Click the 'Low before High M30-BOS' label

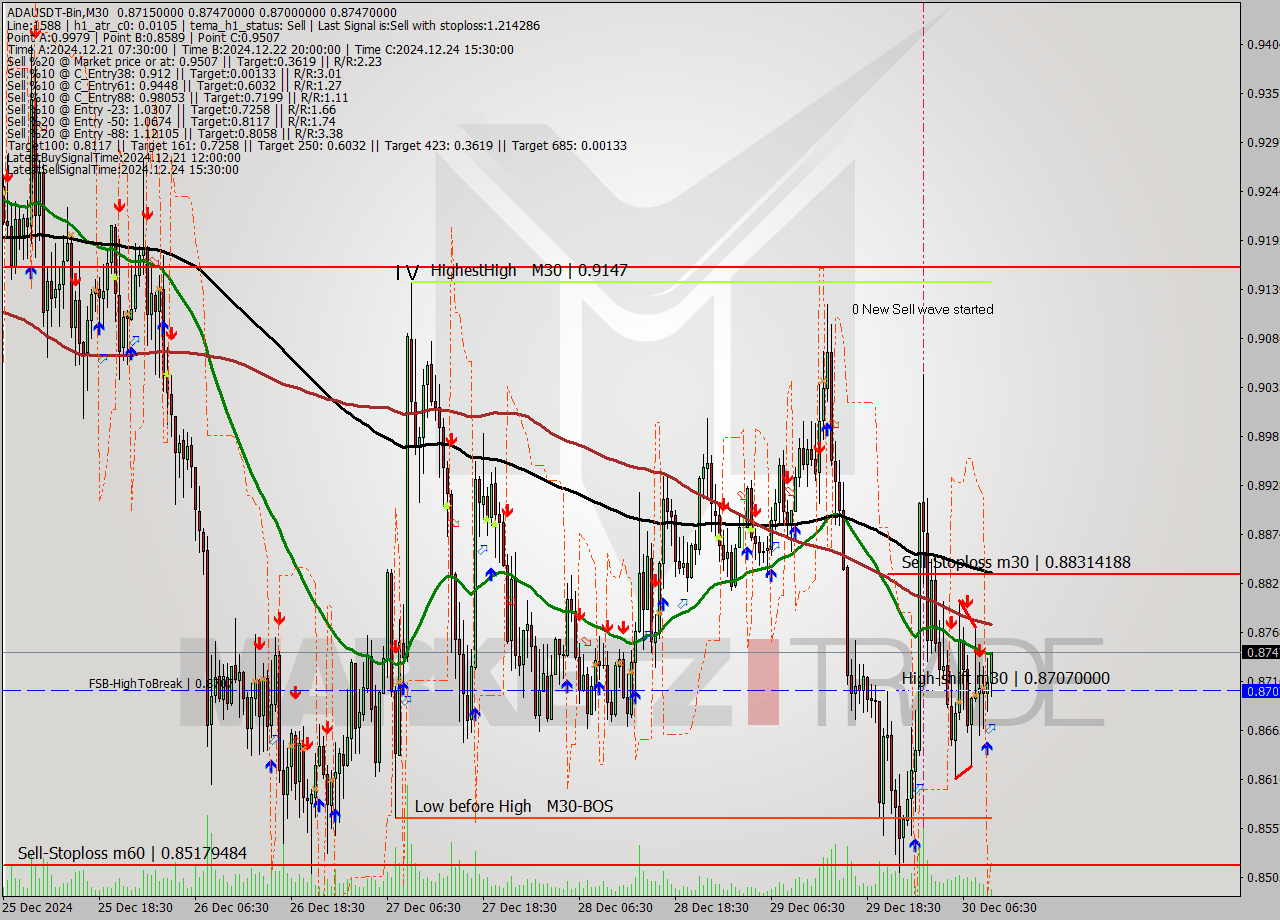pos(514,806)
